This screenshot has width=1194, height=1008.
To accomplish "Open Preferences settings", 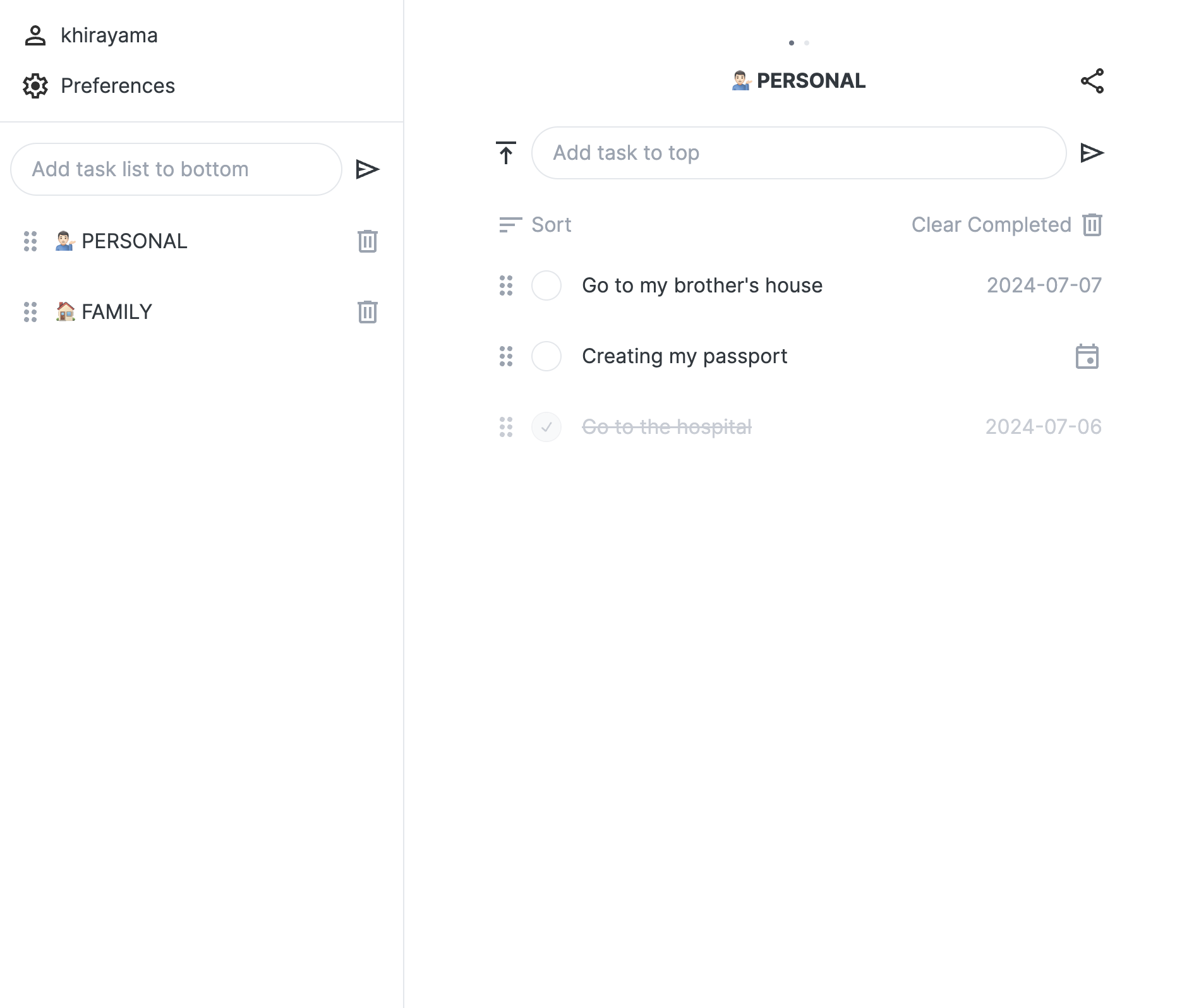I will point(99,86).
